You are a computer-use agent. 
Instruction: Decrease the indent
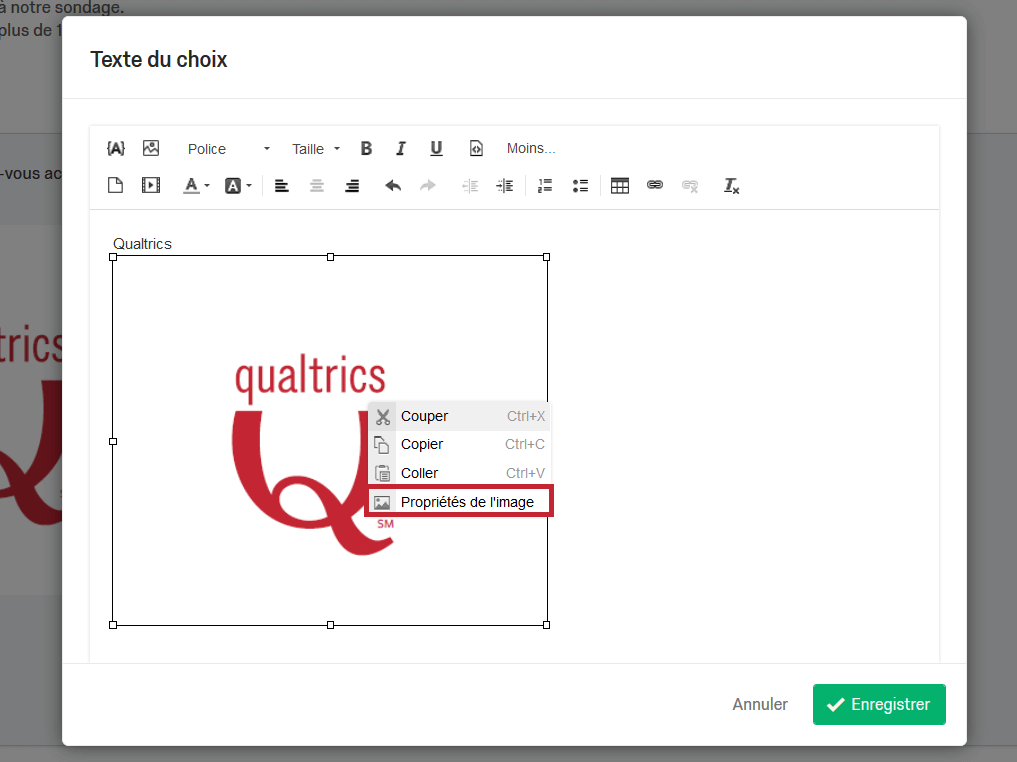pyautogui.click(x=470, y=186)
